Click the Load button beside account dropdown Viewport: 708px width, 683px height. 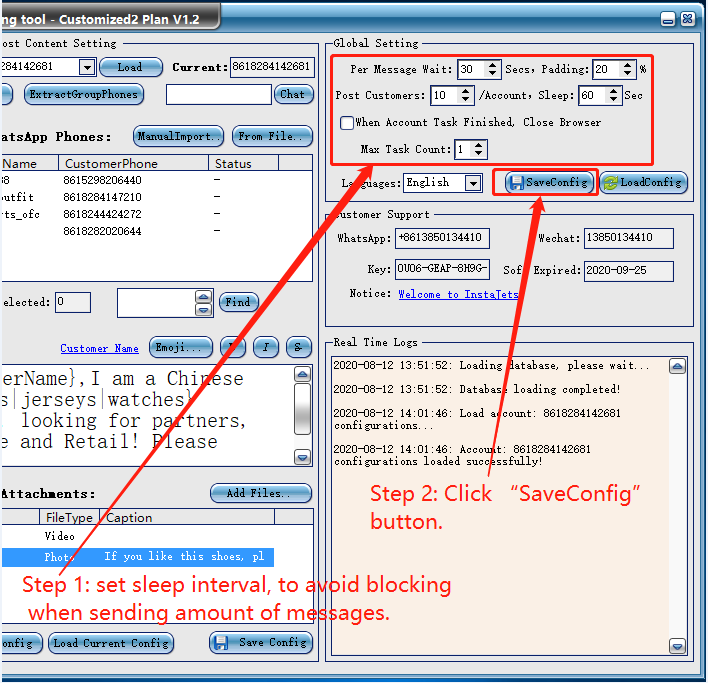click(x=130, y=67)
